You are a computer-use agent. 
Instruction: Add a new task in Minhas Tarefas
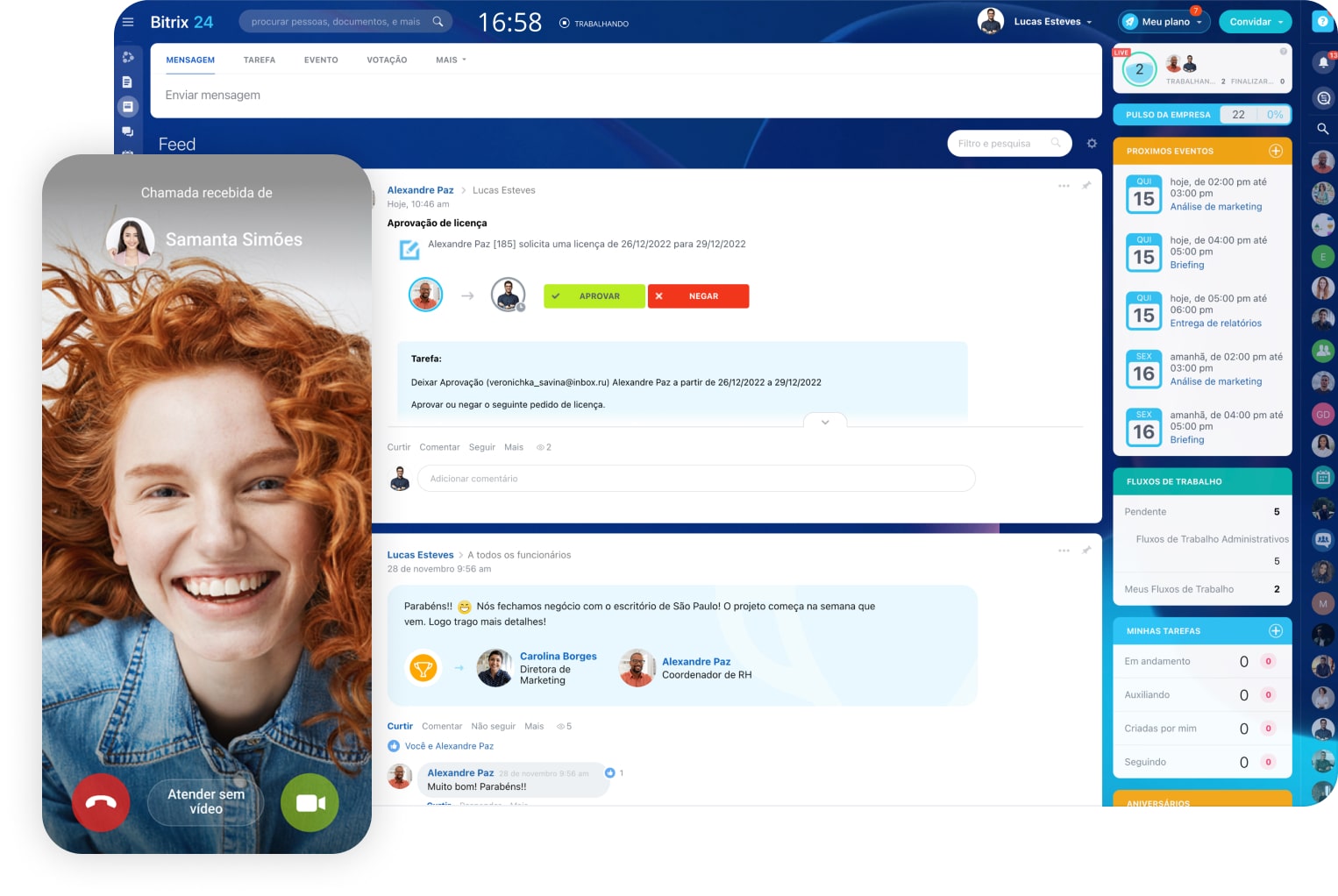1276,630
